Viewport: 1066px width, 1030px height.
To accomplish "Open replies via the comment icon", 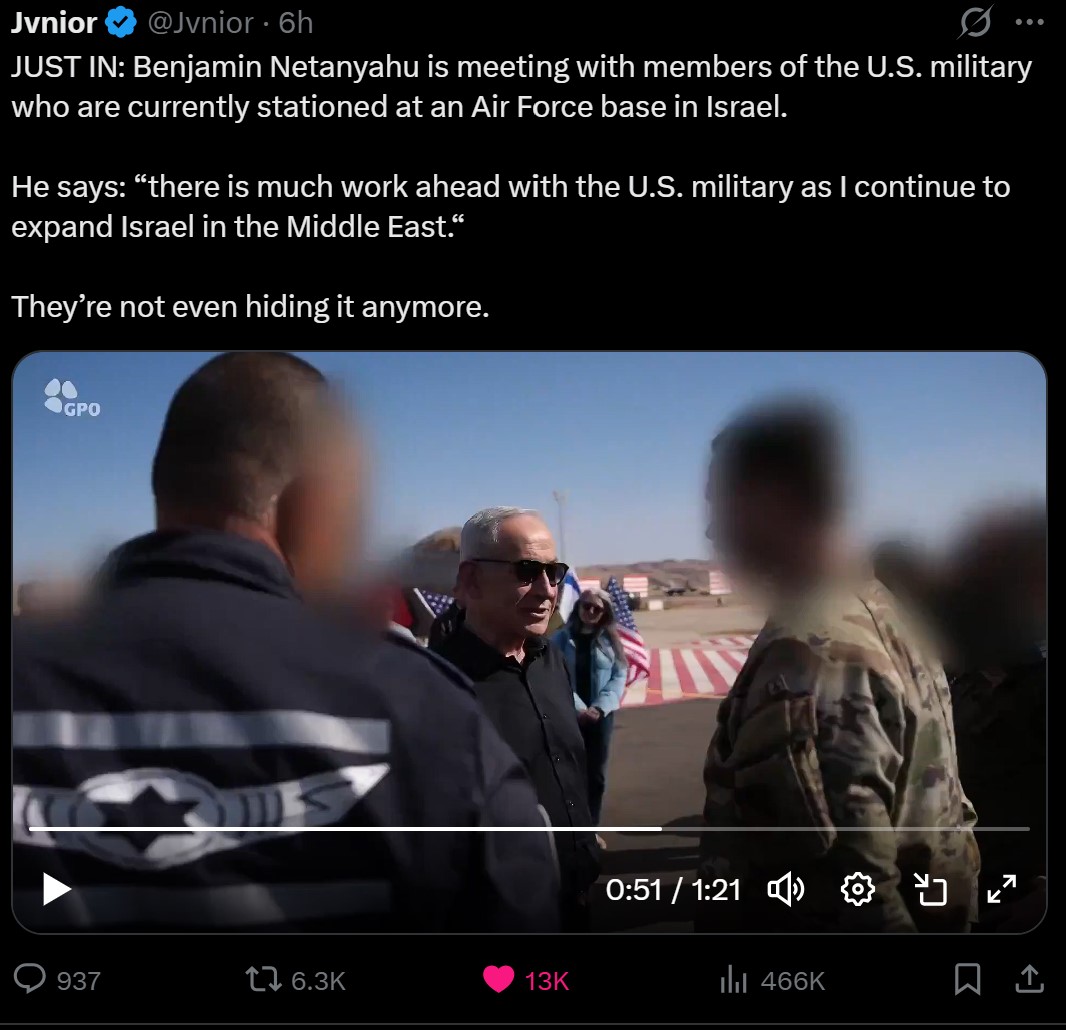I will pos(30,980).
